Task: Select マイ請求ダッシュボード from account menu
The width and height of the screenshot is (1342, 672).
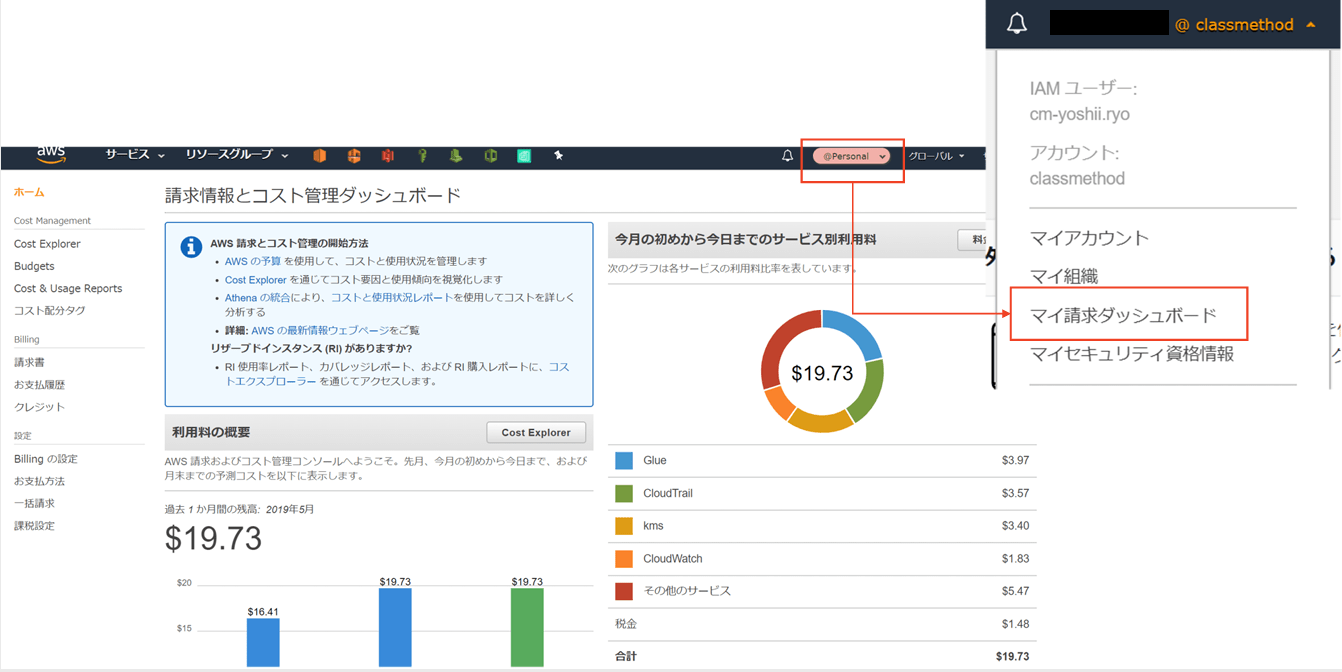Action: click(x=1123, y=315)
